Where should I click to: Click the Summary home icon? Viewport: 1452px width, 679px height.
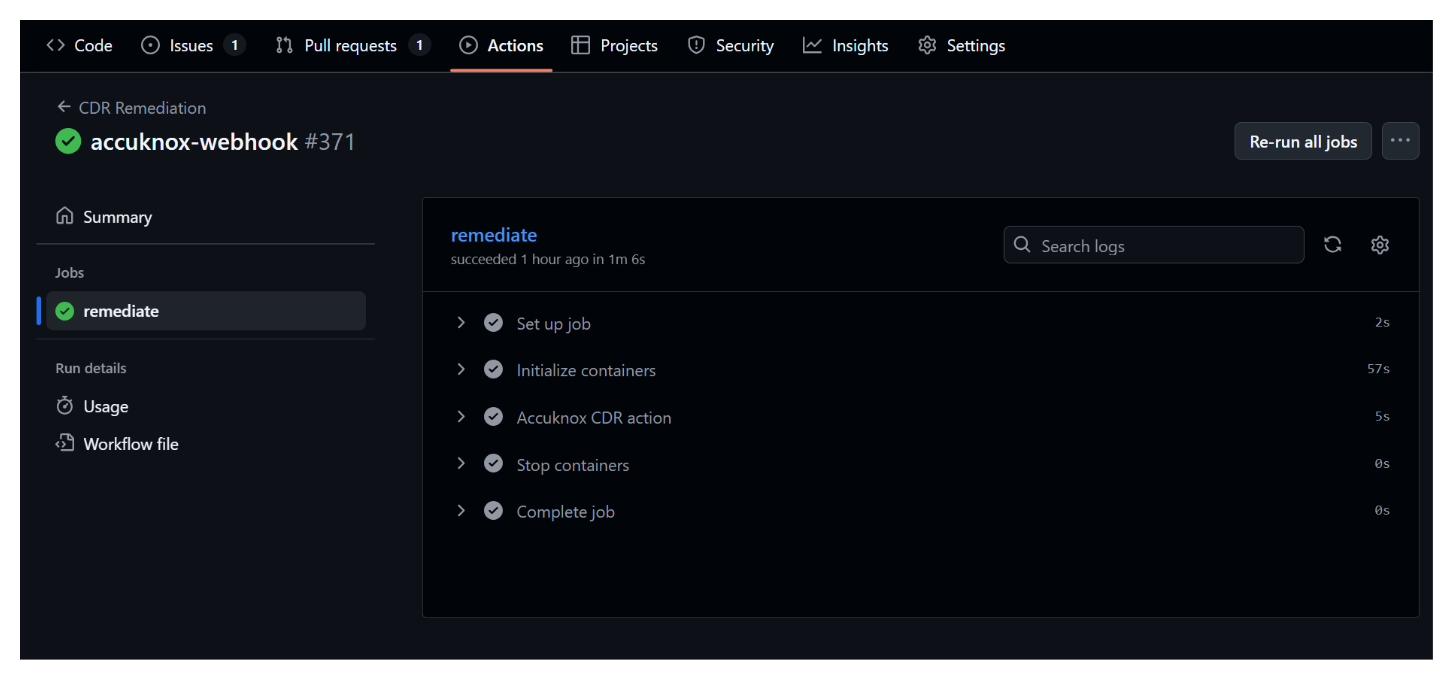tap(65, 216)
